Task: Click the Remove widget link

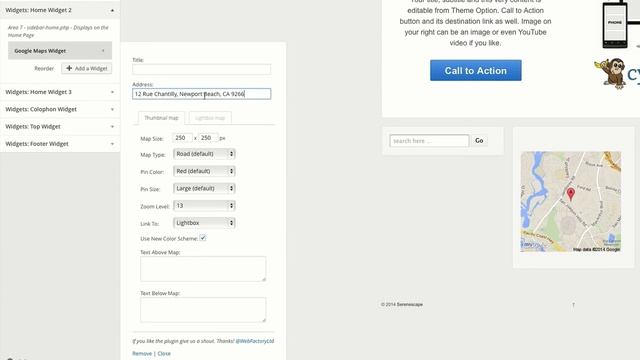Action: [x=142, y=353]
